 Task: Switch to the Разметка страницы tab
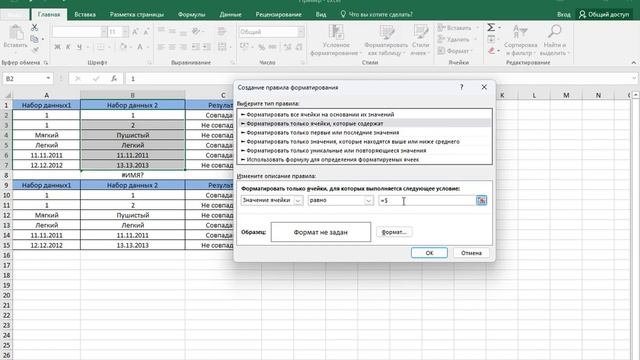(137, 14)
